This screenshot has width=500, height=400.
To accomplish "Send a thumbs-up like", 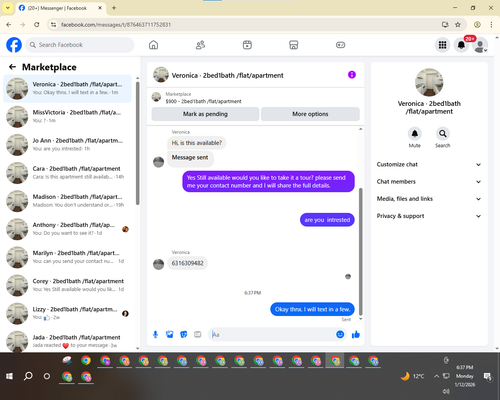I will tap(356, 334).
